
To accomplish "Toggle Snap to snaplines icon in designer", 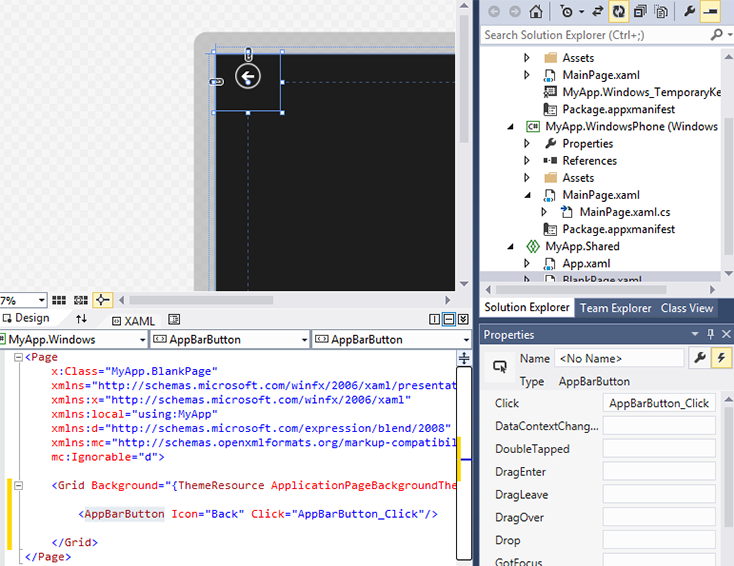I will click(x=103, y=300).
